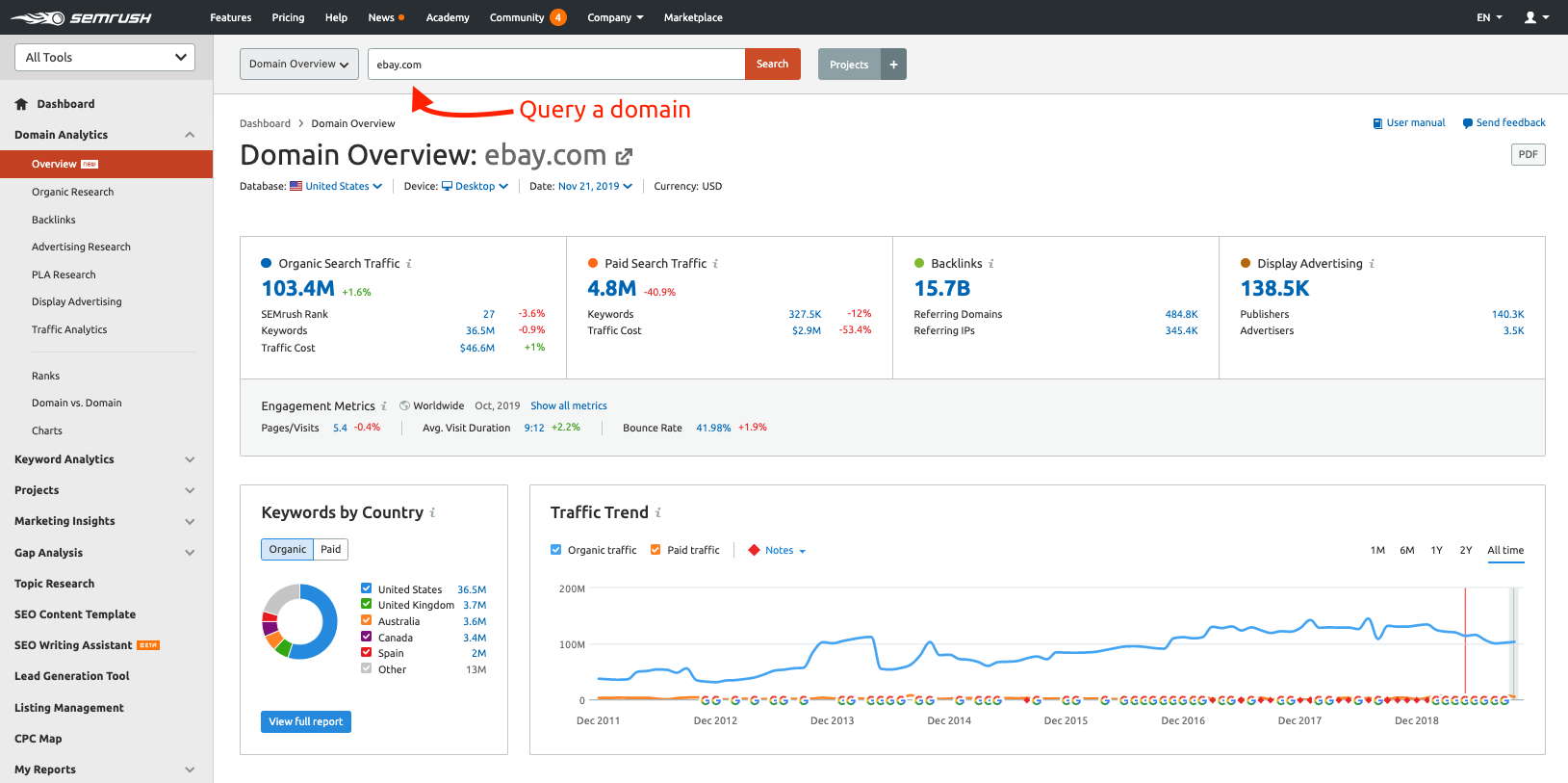The image size is (1568, 783).
Task: Click the SEMrush logo
Action: point(81,17)
